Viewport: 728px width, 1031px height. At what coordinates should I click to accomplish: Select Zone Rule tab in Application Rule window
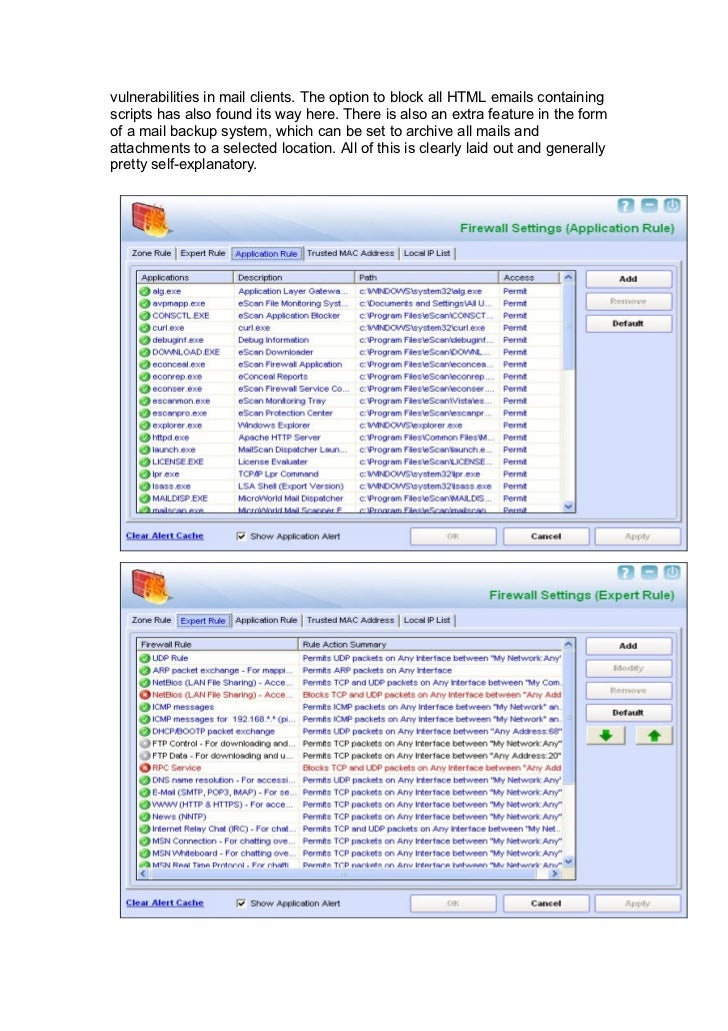click(151, 253)
